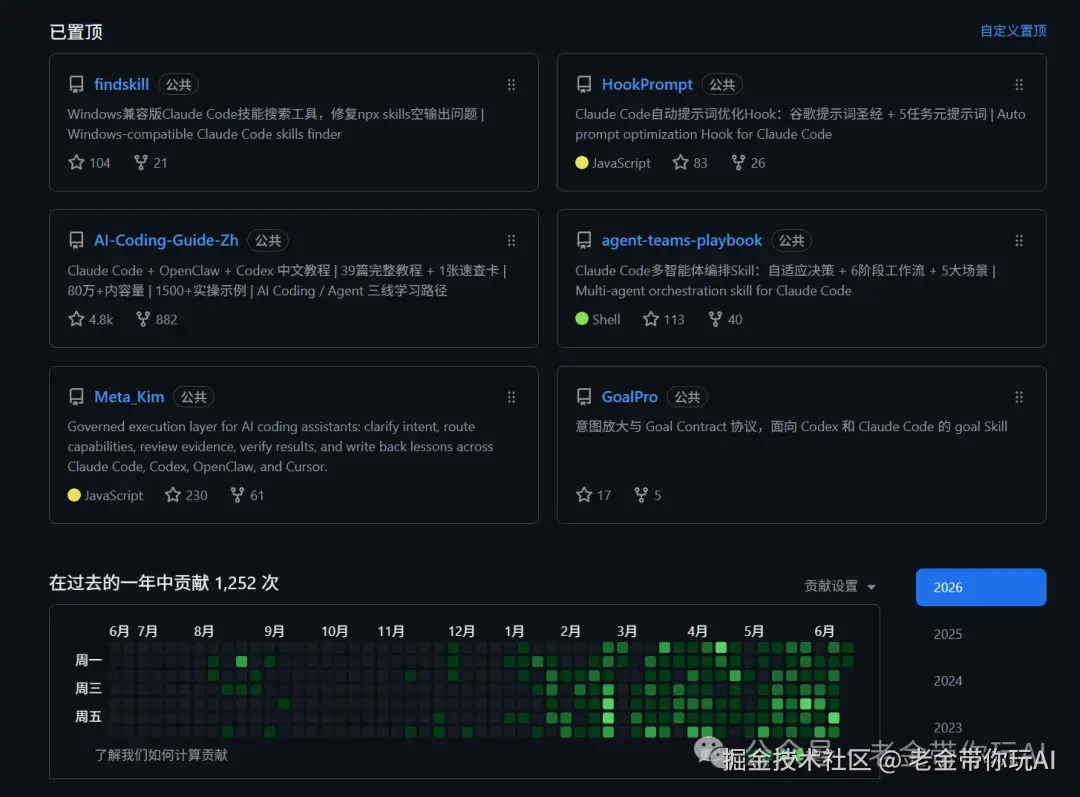Grab the agent-teams-playbook card drag handle

coord(1019,240)
